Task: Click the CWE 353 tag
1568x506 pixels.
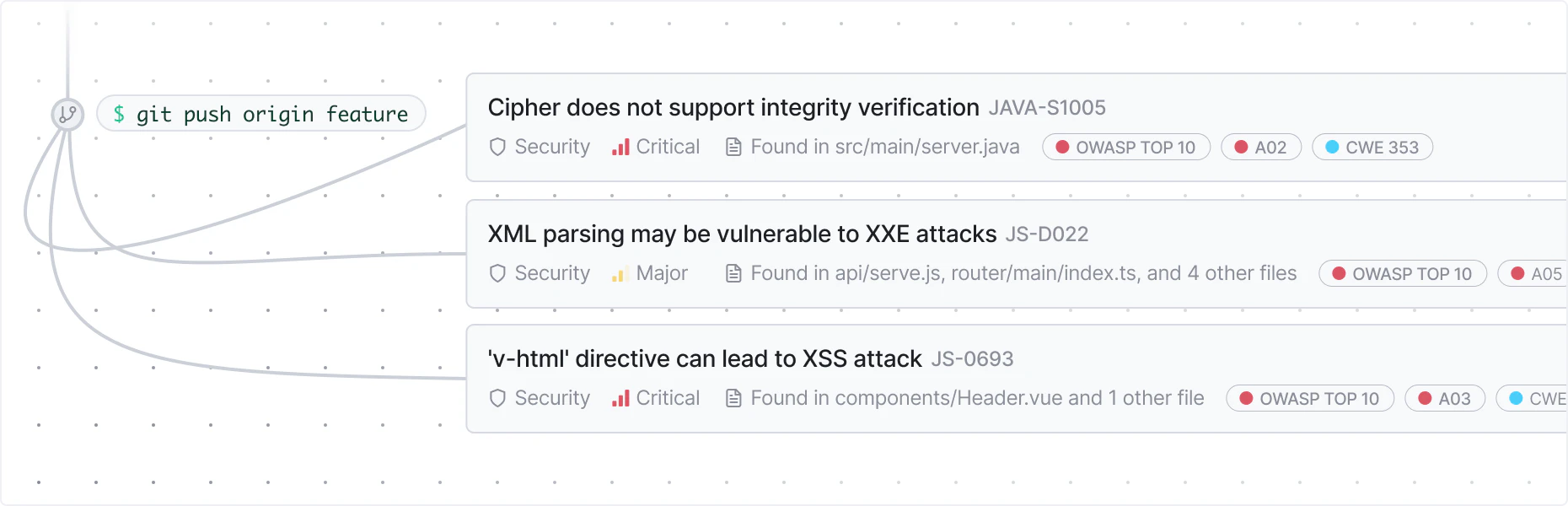Action: 1372,148
